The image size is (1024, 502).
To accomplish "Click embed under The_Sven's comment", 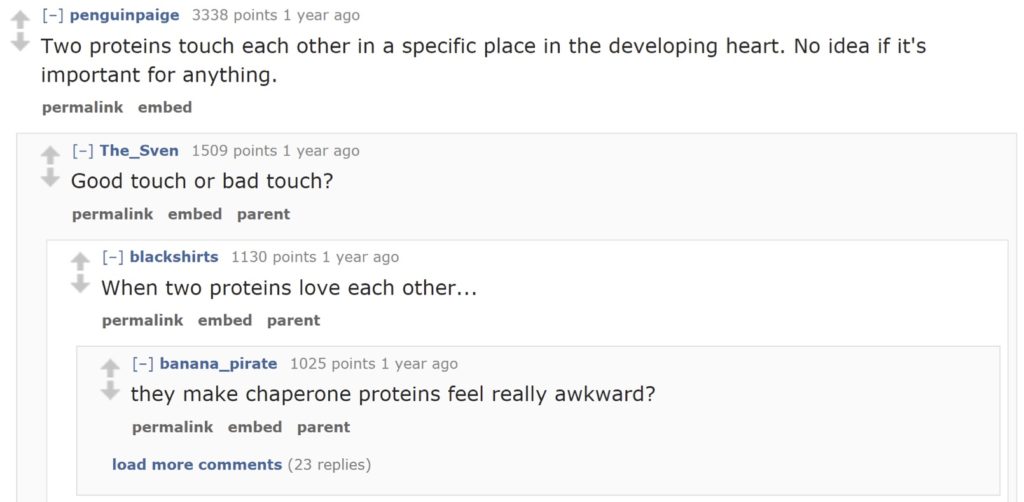I will [195, 214].
